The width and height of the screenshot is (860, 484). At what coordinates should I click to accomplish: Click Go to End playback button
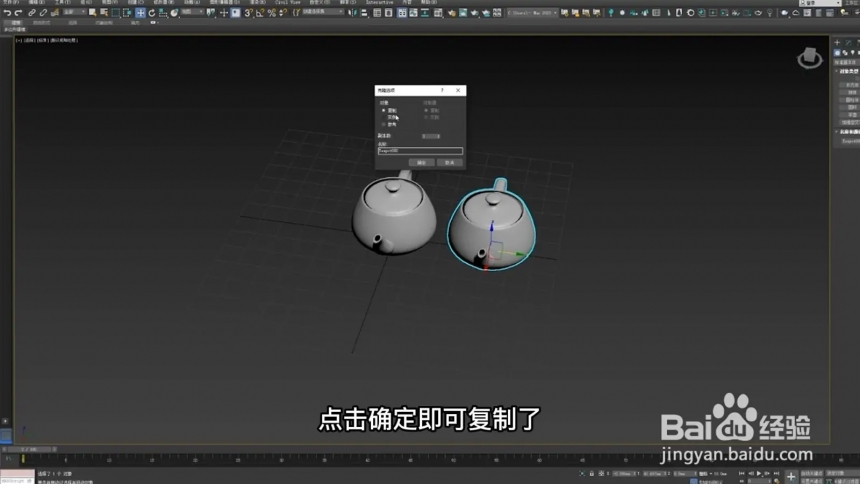(x=776, y=473)
